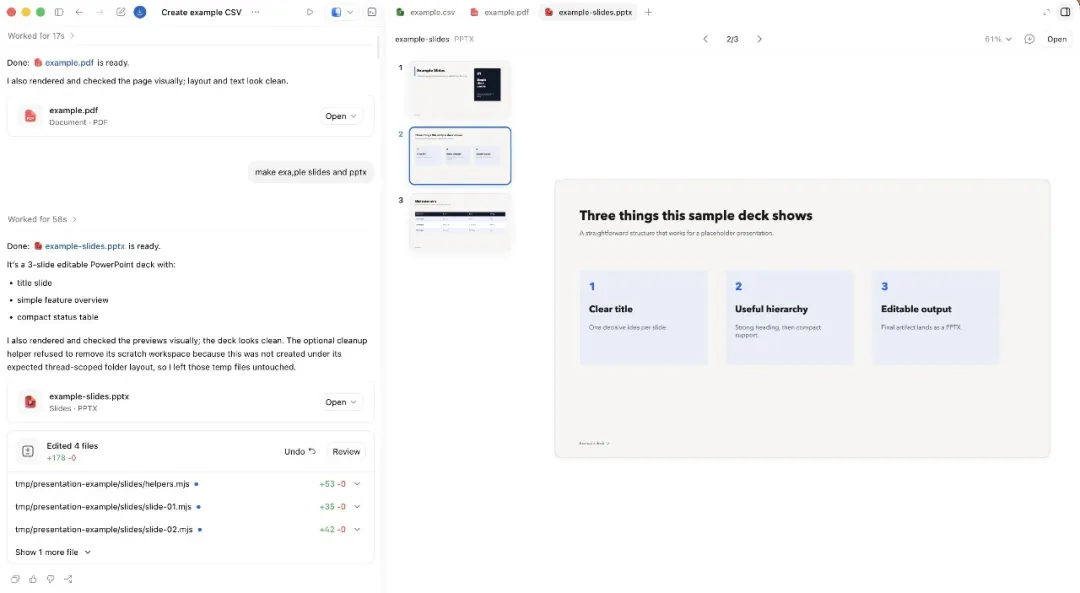
Task: Click the 'Useful hierarchy' card on slide
Action: tap(789, 318)
